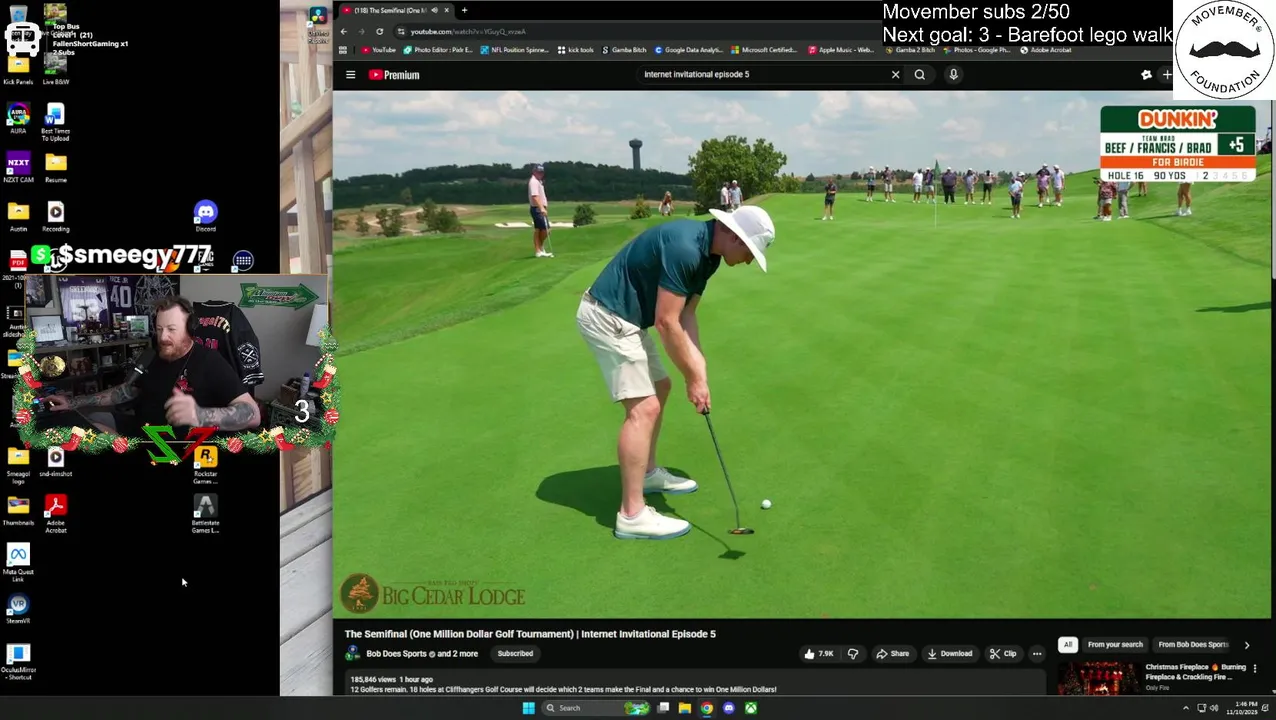
Task: Open File Explorer from the taskbar
Action: [684, 708]
